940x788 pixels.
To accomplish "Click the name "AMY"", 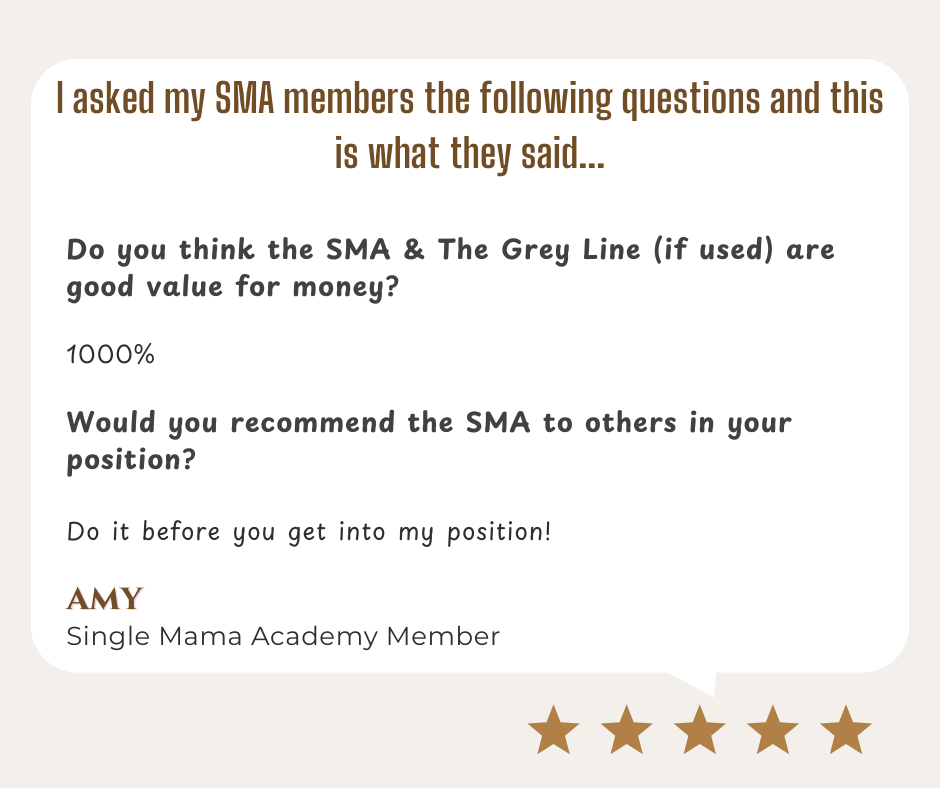I will (104, 599).
